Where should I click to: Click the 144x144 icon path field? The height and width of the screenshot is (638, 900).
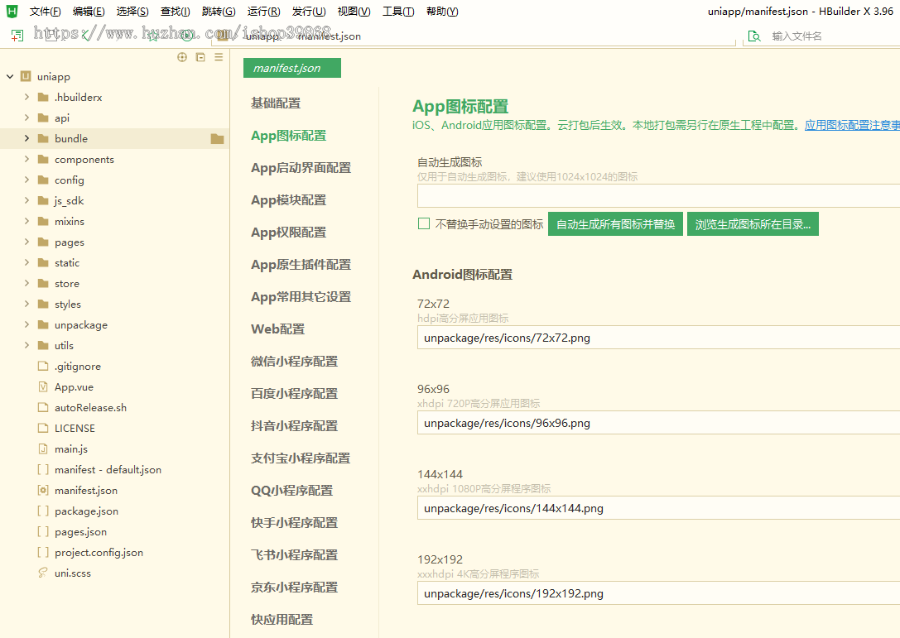pos(658,508)
